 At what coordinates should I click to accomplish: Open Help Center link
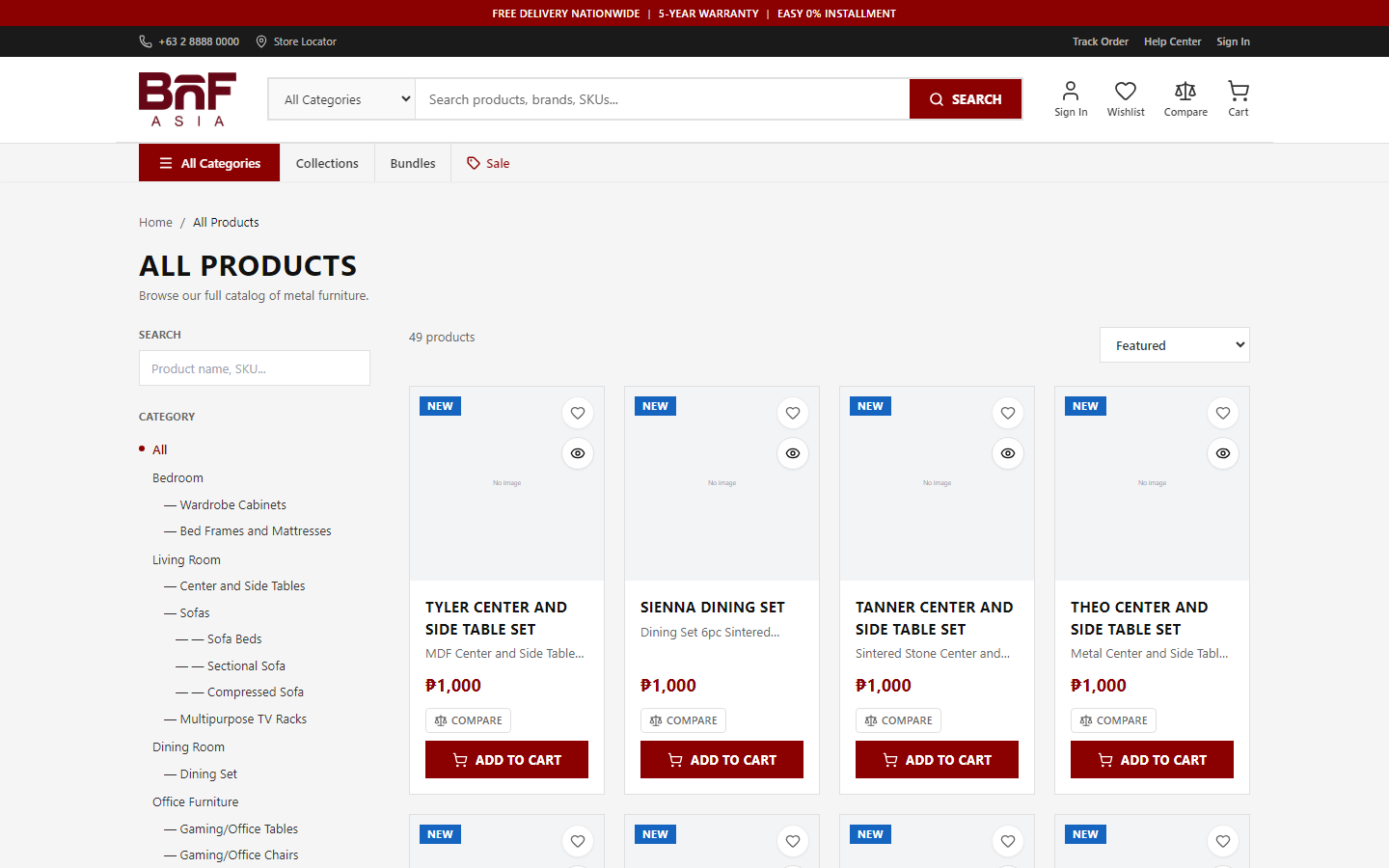coord(1172,41)
